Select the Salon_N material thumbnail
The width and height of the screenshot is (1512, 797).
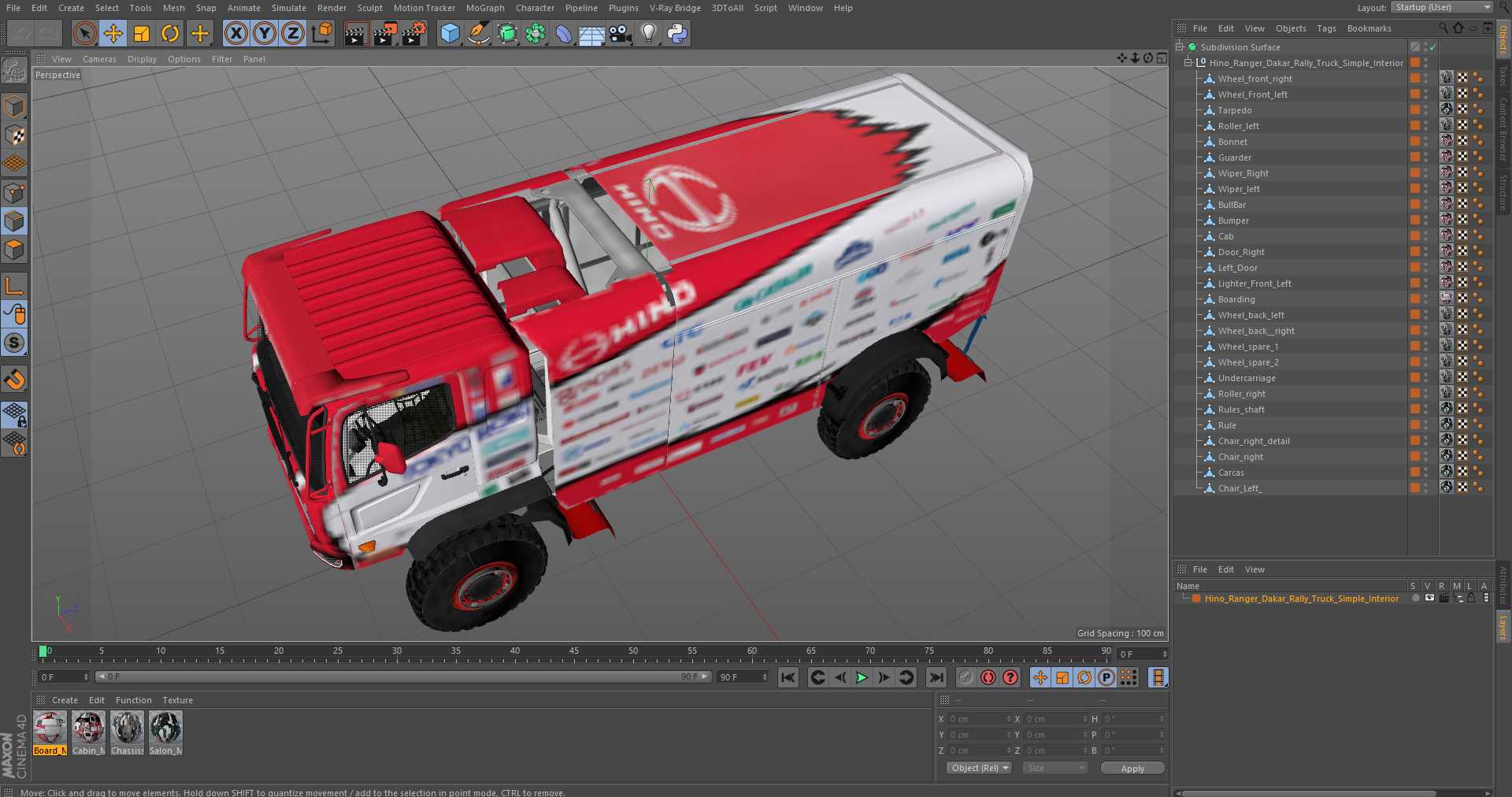pos(165,733)
